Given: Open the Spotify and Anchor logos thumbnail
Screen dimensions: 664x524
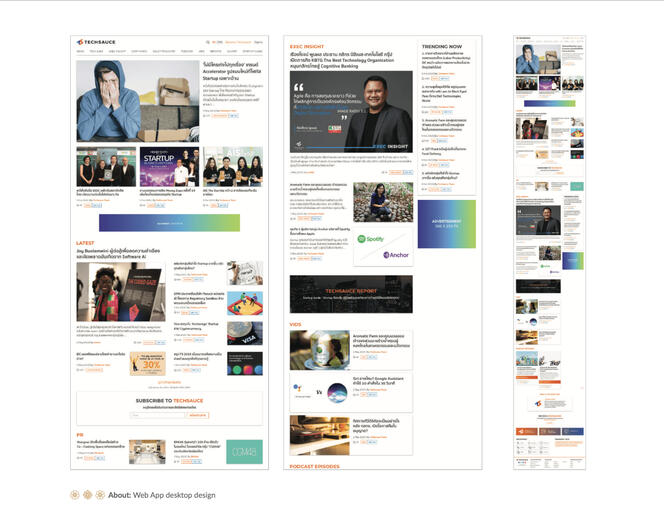Looking at the screenshot, I should [383, 247].
